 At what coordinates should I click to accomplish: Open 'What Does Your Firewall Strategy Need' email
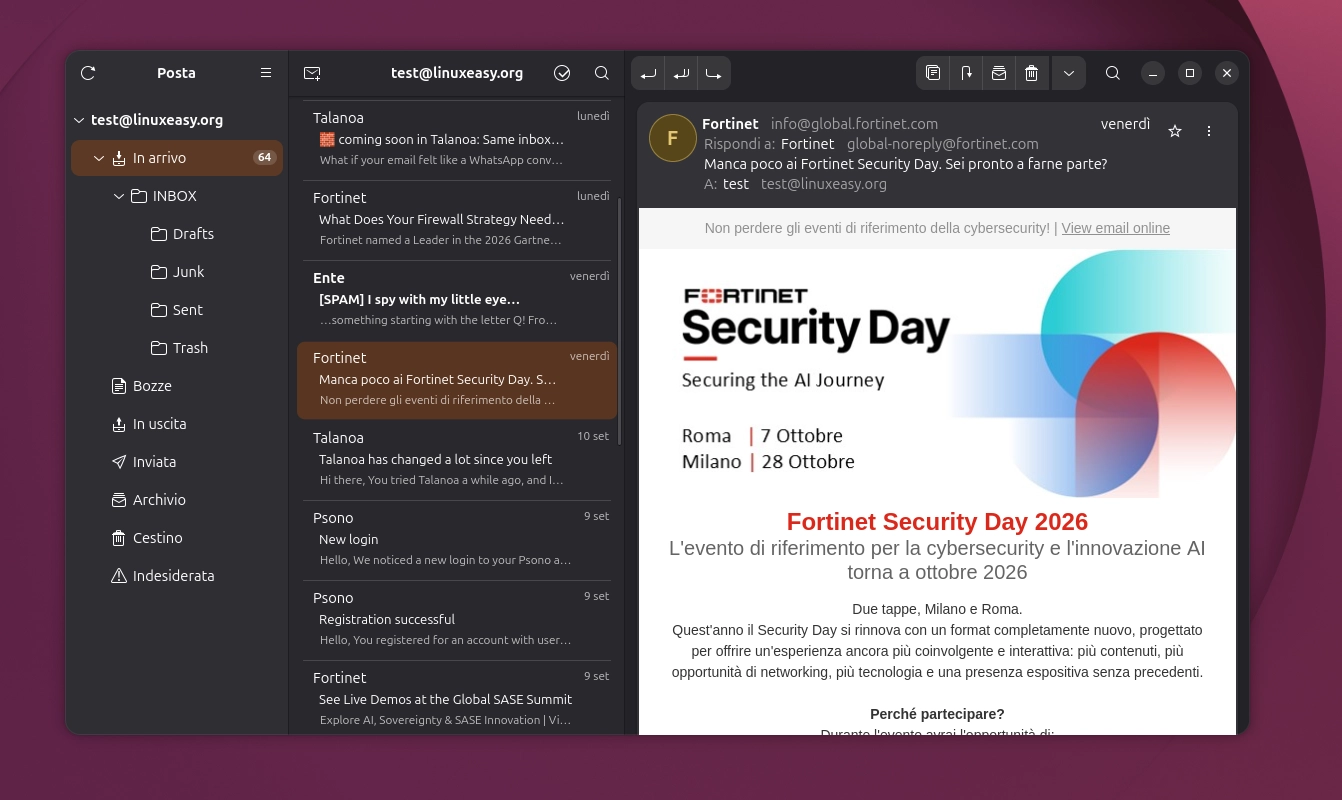click(x=457, y=219)
